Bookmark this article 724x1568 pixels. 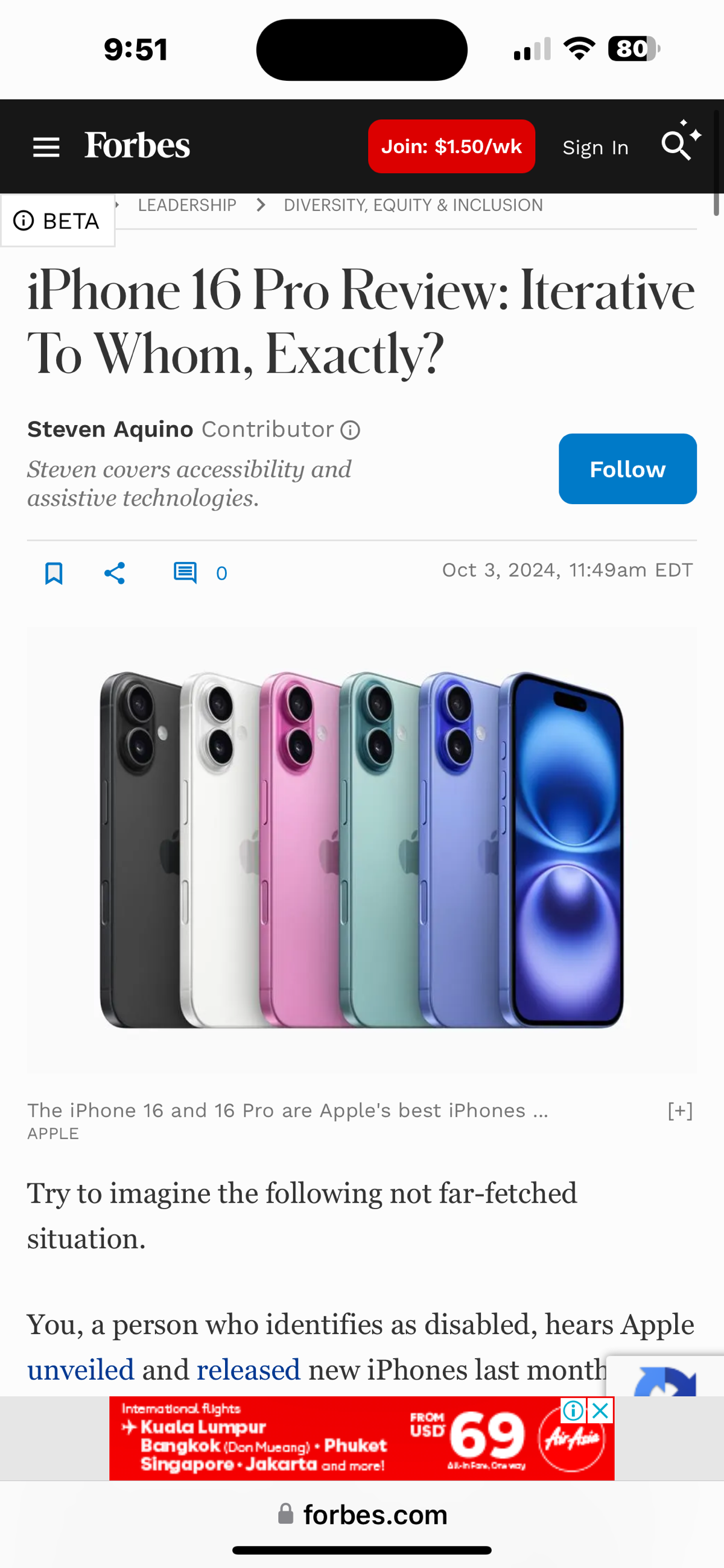(54, 574)
